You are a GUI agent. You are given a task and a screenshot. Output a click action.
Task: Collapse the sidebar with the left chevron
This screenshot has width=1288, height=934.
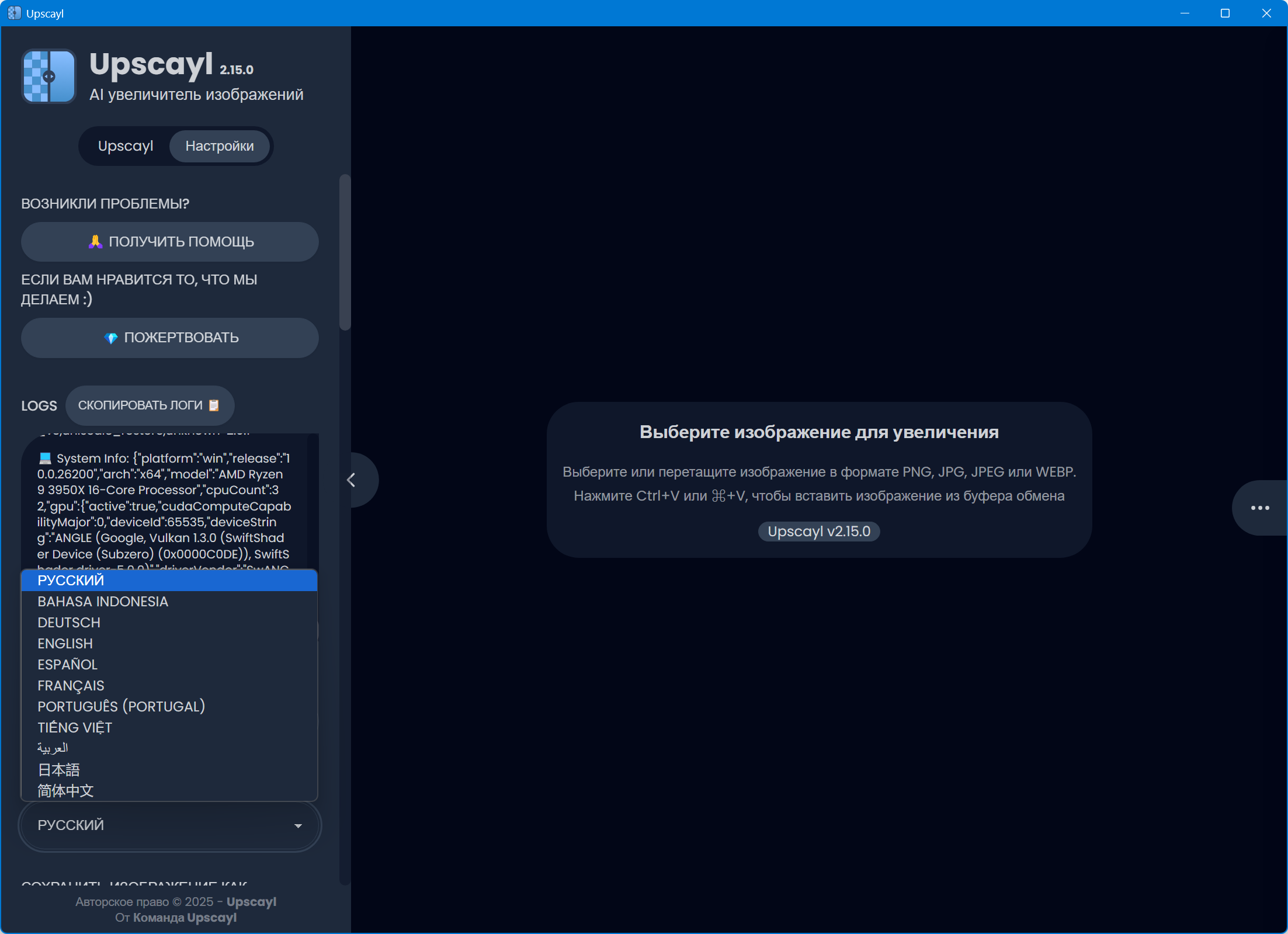tap(351, 480)
